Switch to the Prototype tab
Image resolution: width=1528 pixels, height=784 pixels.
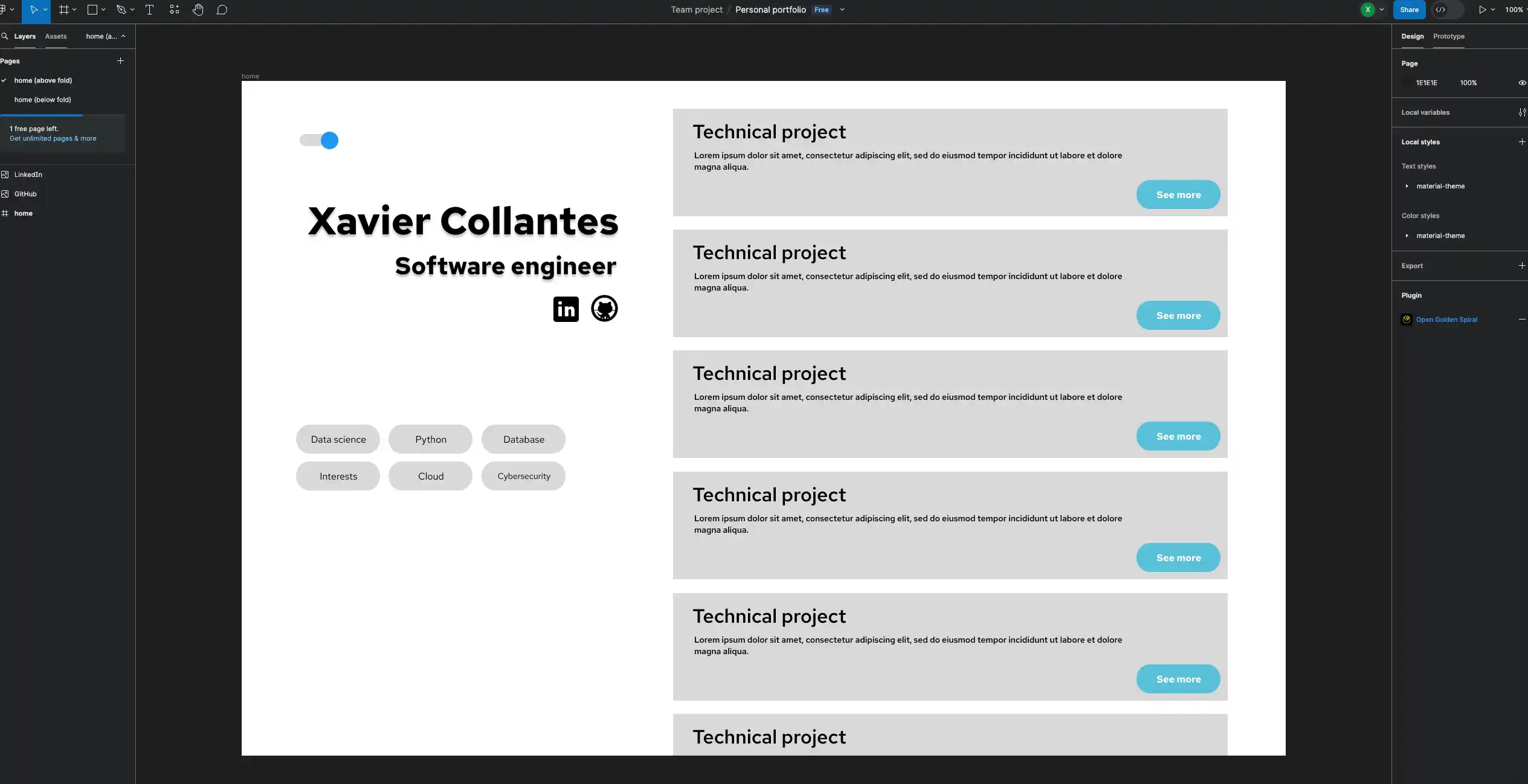(1448, 36)
